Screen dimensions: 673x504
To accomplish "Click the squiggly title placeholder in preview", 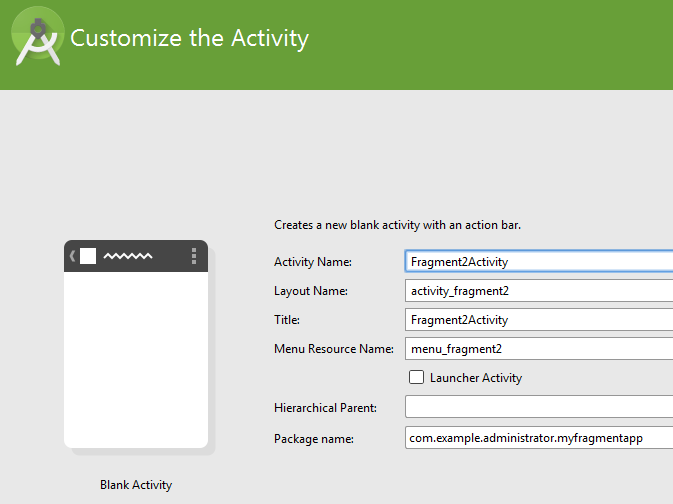I will coord(127,257).
